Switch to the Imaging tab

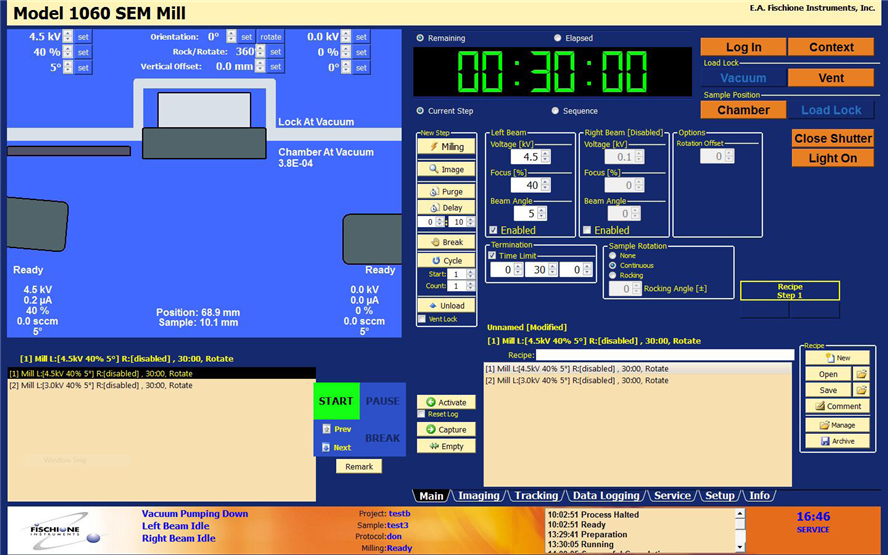(x=479, y=496)
